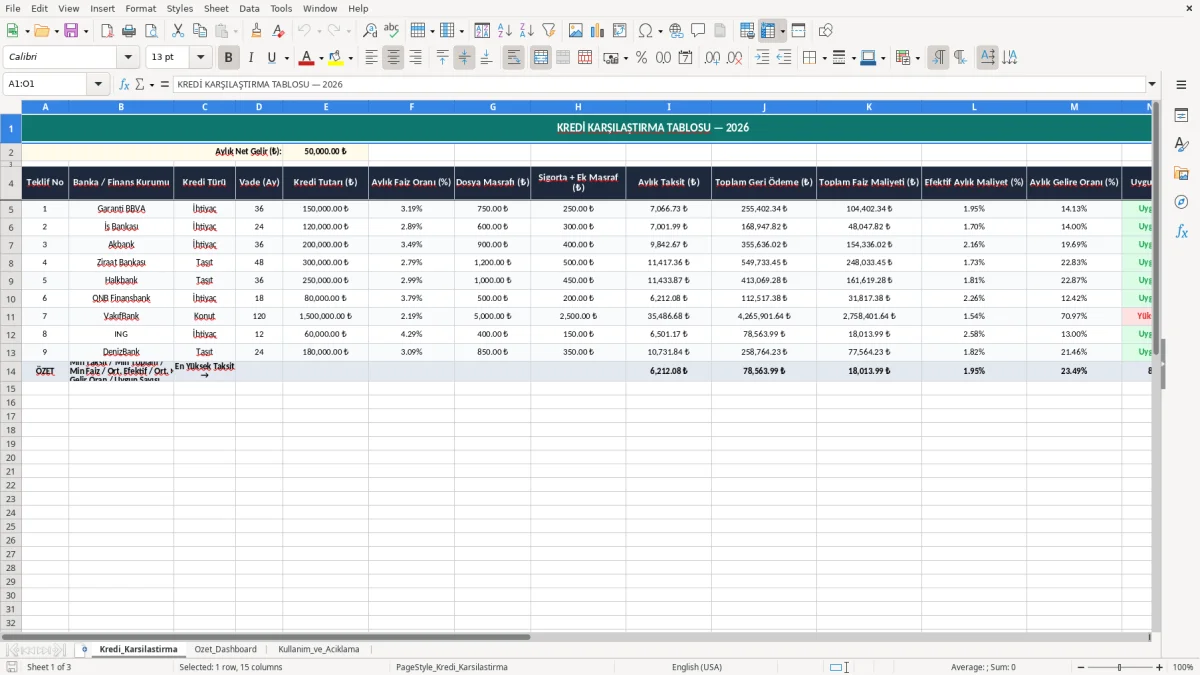Toggle align left
The width and height of the screenshot is (1200, 675).
coord(371,58)
